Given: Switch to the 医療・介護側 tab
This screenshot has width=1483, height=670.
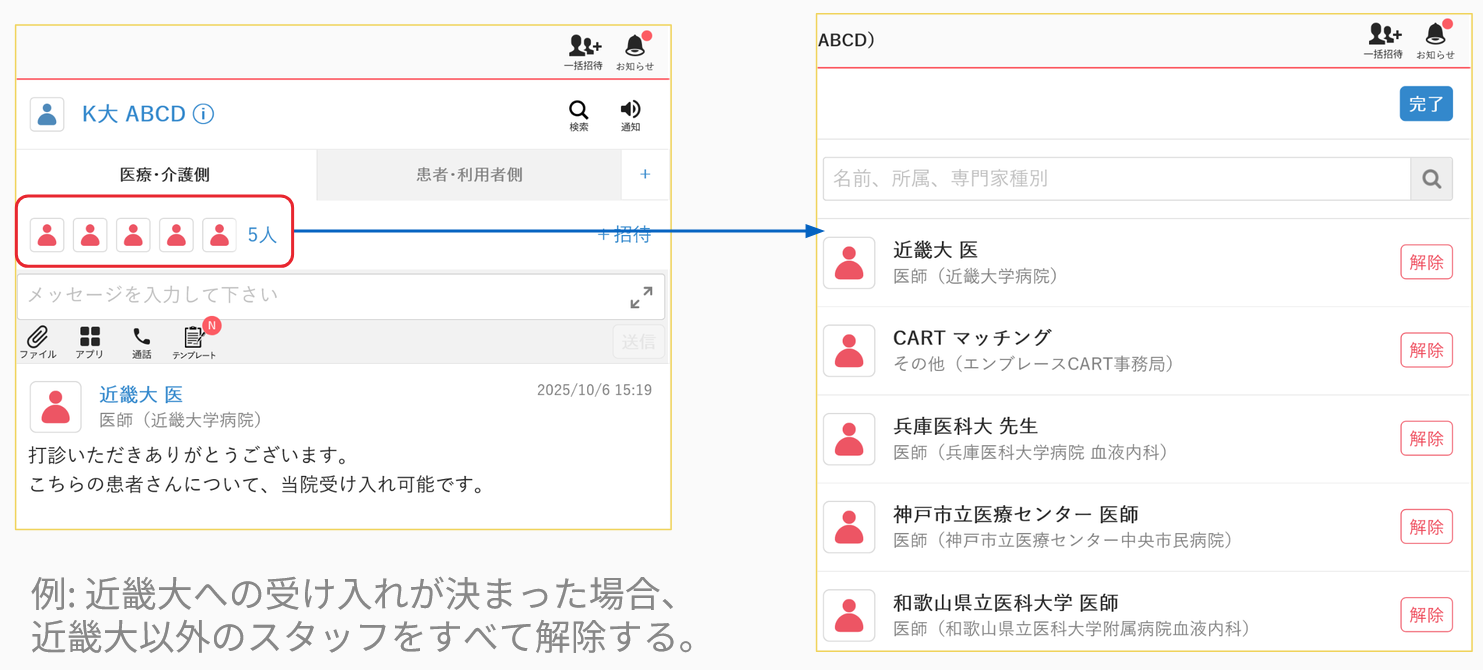Looking at the screenshot, I should 165,175.
